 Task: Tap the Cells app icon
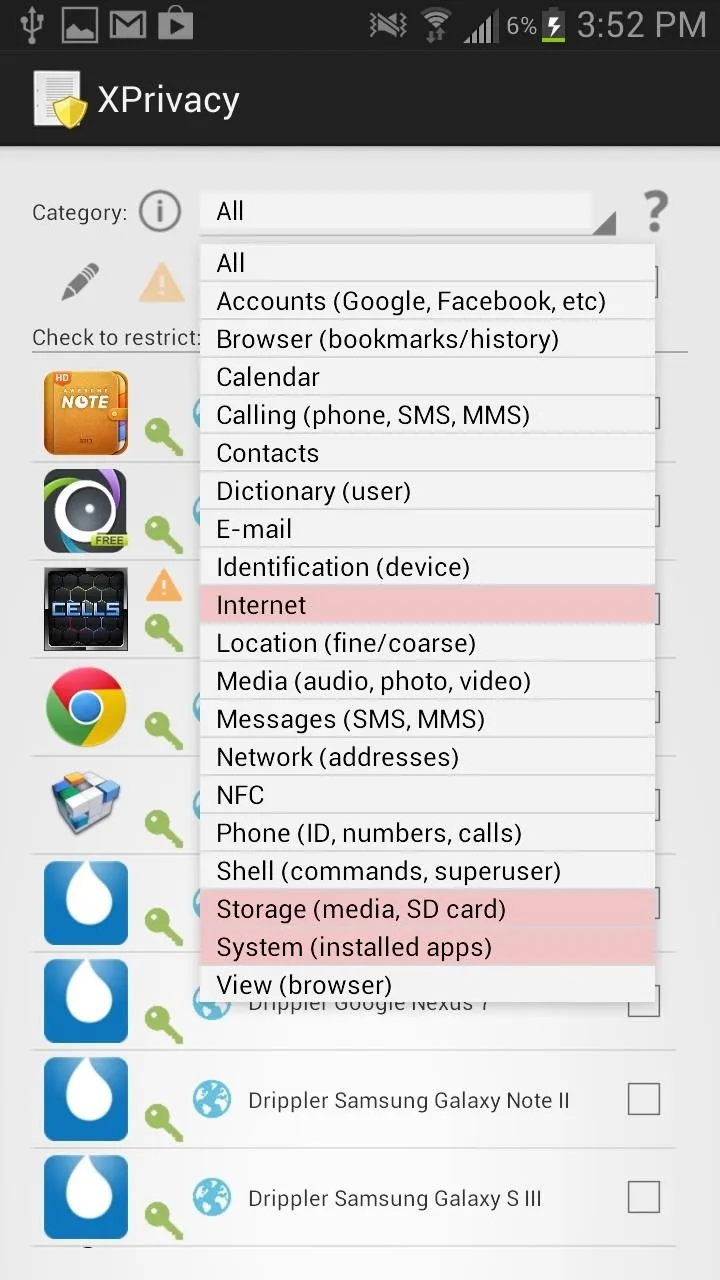(x=86, y=609)
